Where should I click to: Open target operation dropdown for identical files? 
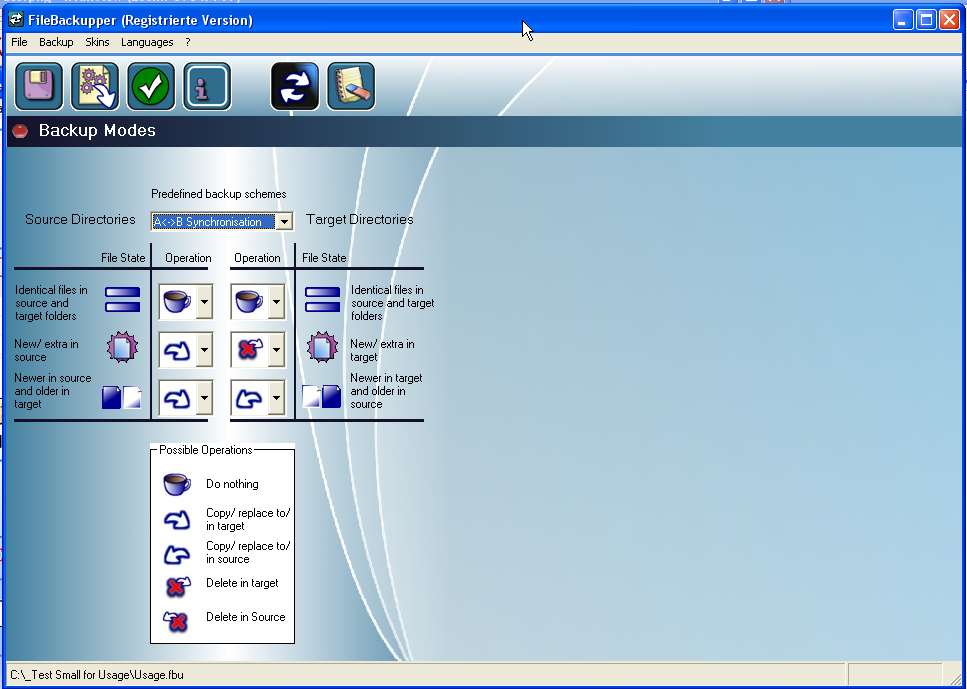(x=276, y=302)
